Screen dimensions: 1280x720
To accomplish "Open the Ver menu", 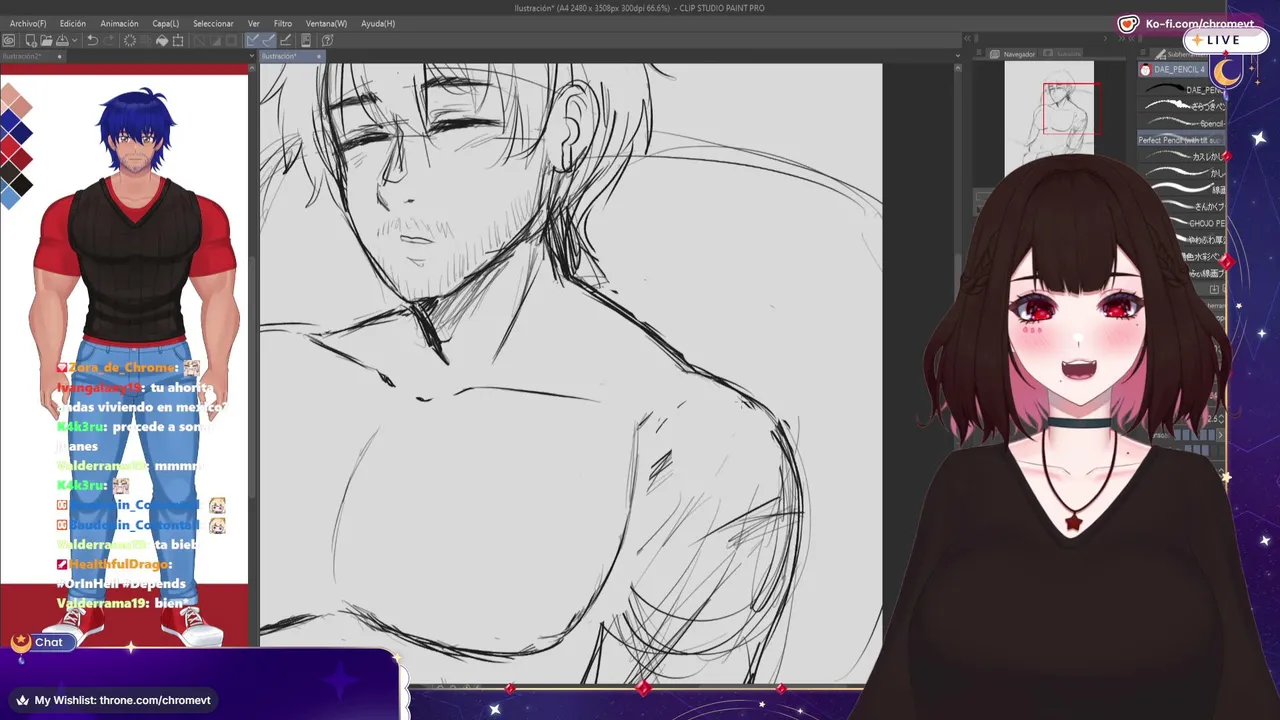I will point(253,23).
